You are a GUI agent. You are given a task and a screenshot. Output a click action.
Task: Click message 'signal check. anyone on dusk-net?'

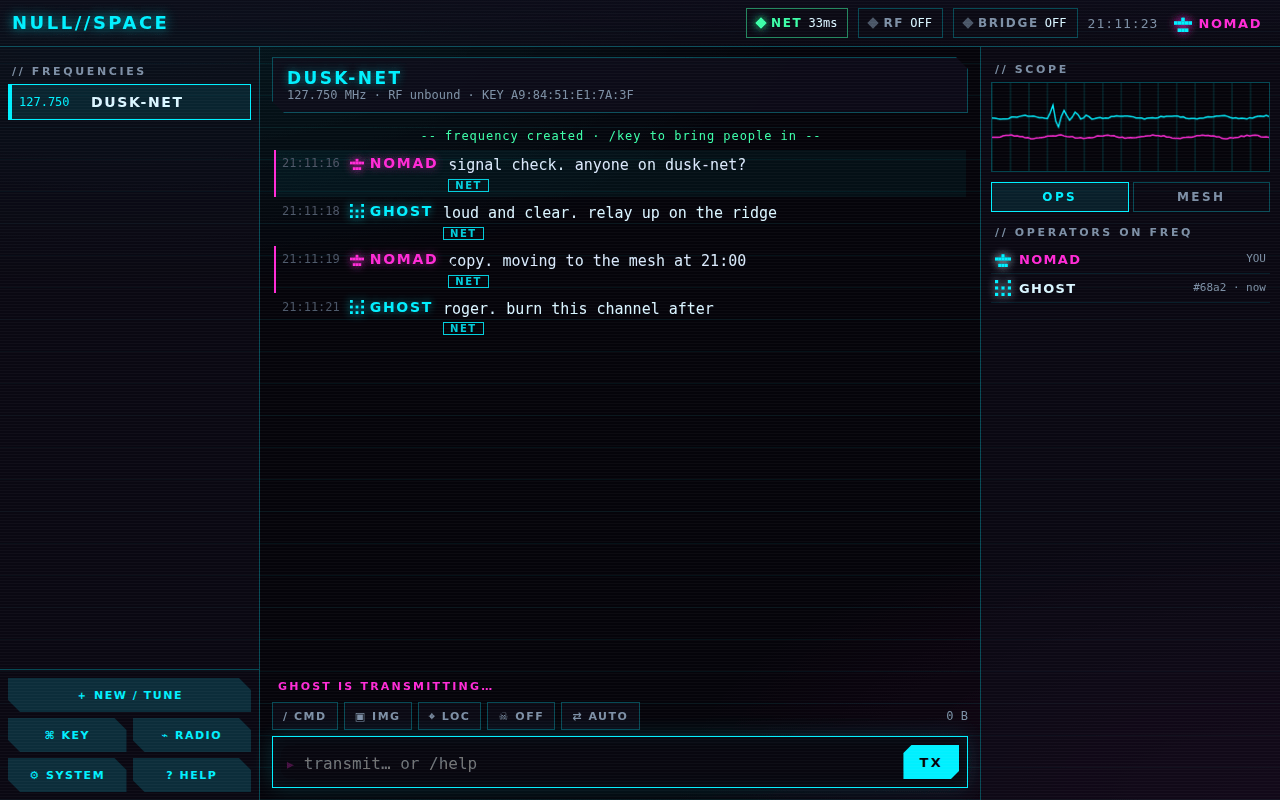(x=597, y=165)
